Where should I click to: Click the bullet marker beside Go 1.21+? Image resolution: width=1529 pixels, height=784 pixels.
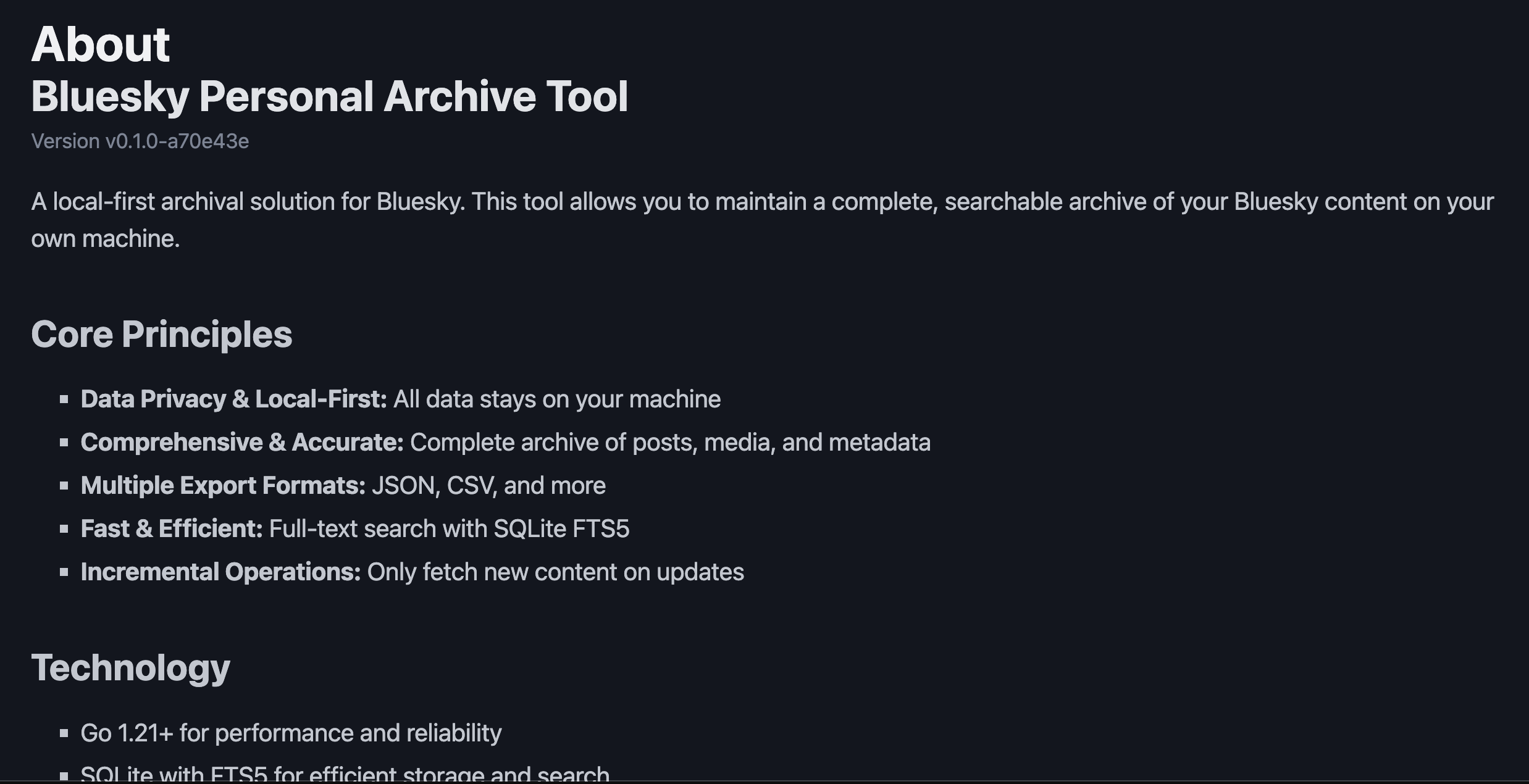[x=64, y=733]
